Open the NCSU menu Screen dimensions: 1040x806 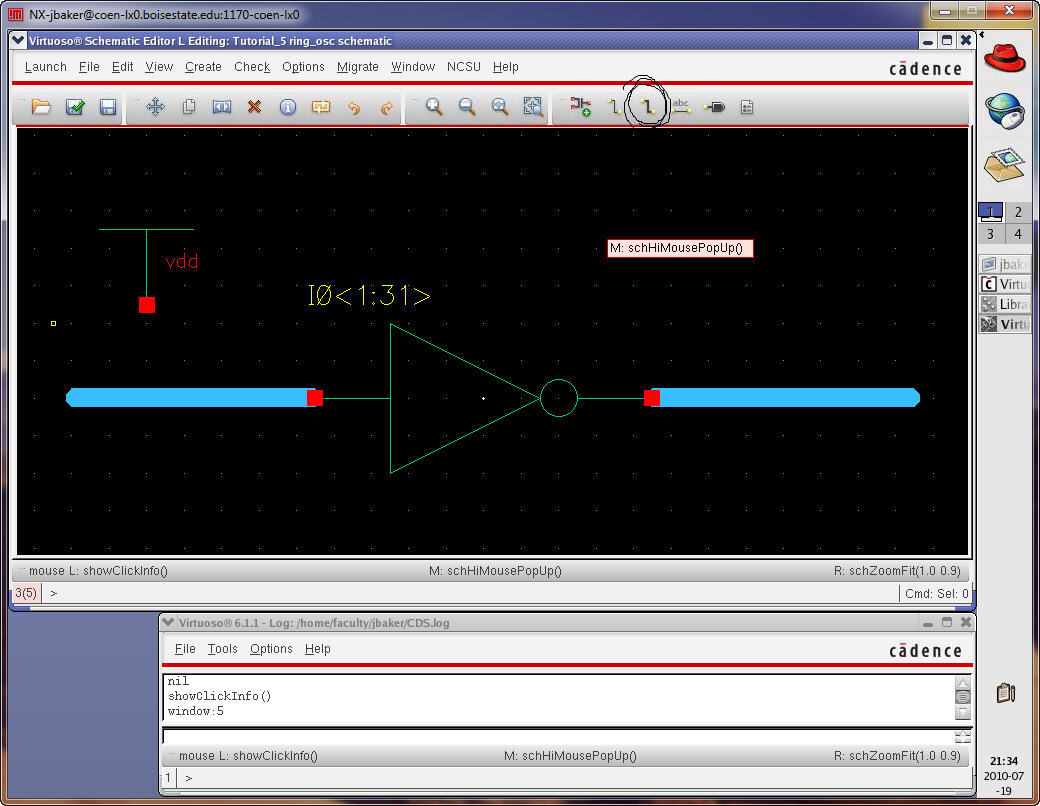pyautogui.click(x=464, y=67)
